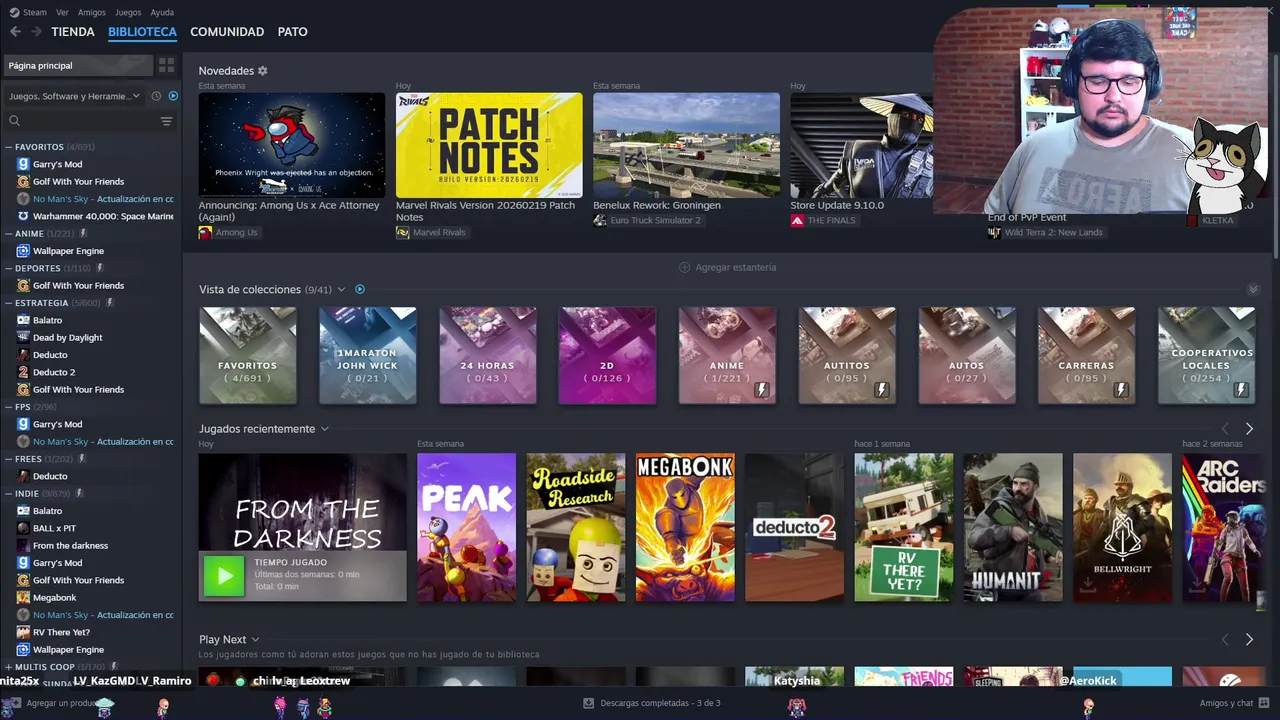Open the BIBLIOTECA tab

142,32
